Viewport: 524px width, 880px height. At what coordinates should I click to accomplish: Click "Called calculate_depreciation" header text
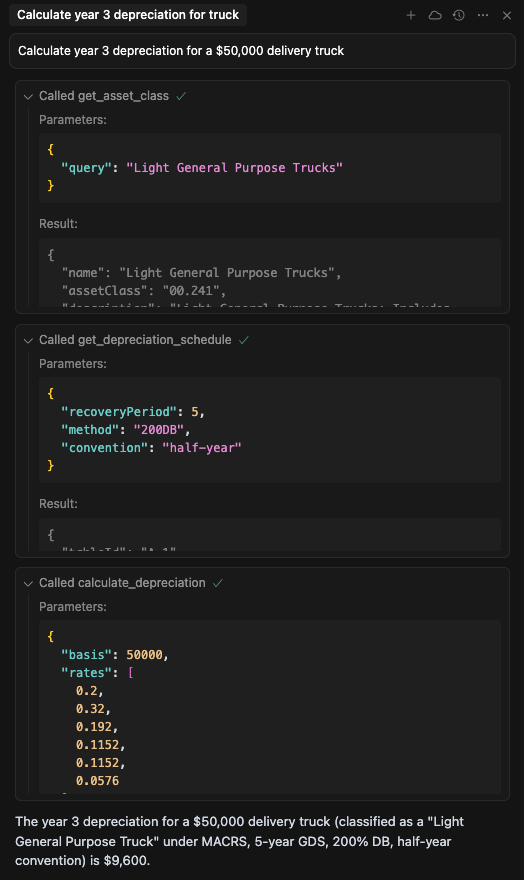(122, 583)
